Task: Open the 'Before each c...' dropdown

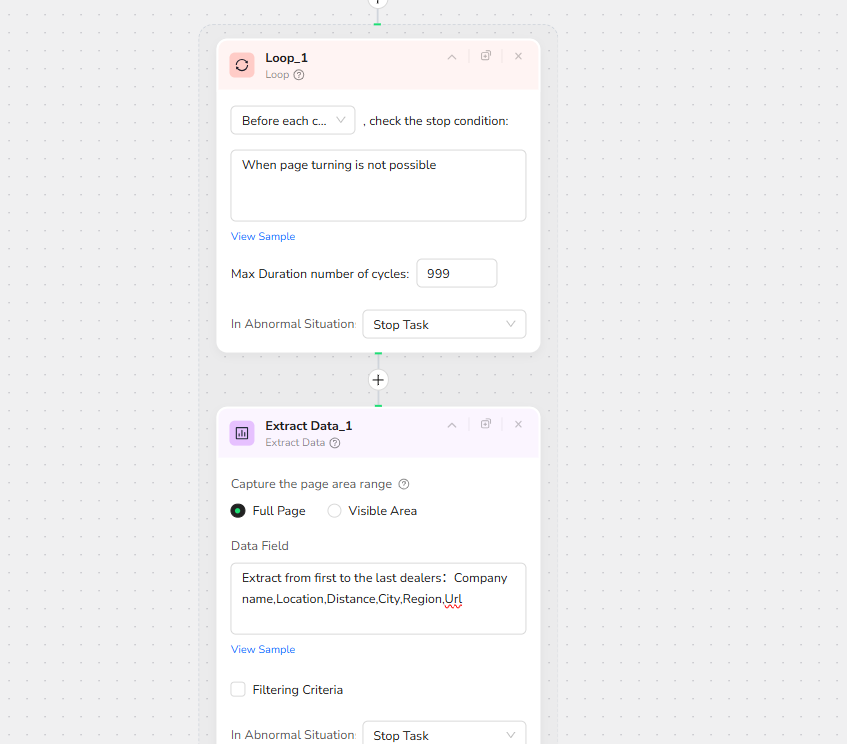Action: [293, 121]
